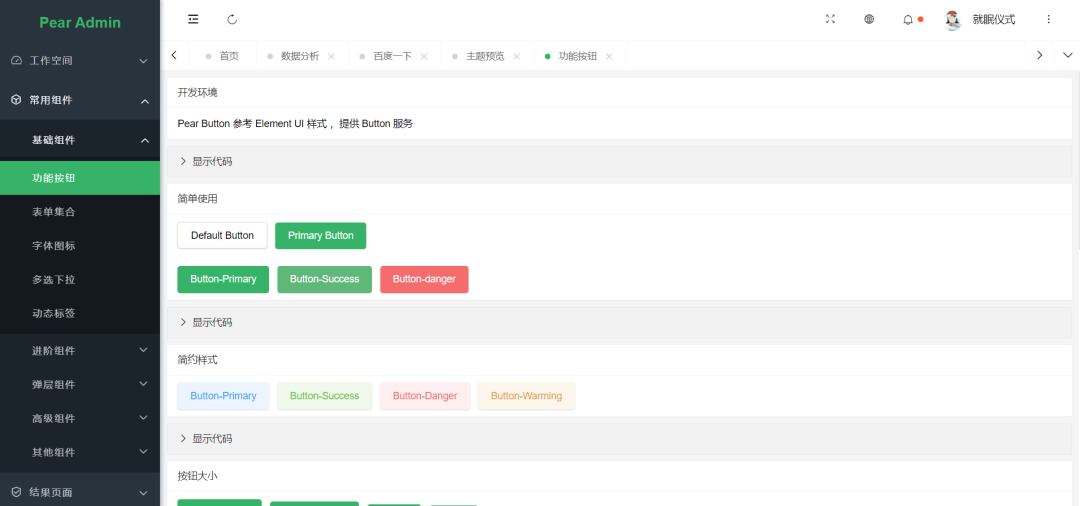
Task: Open 动态标签 in the sidebar
Action: [80, 313]
